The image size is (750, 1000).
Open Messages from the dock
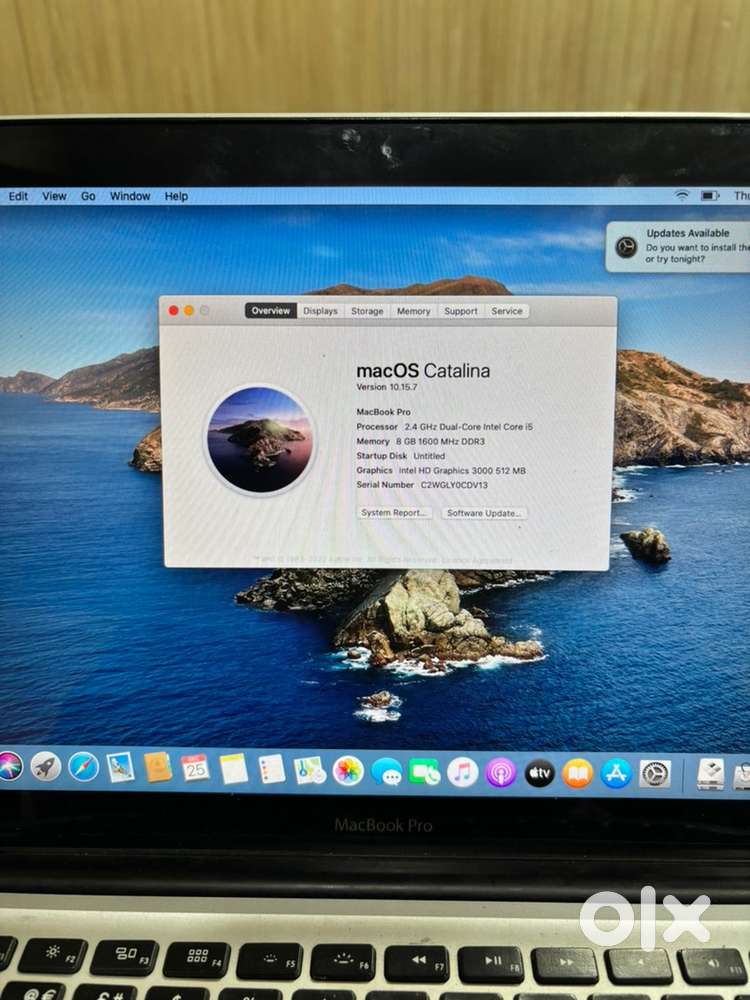pos(386,771)
